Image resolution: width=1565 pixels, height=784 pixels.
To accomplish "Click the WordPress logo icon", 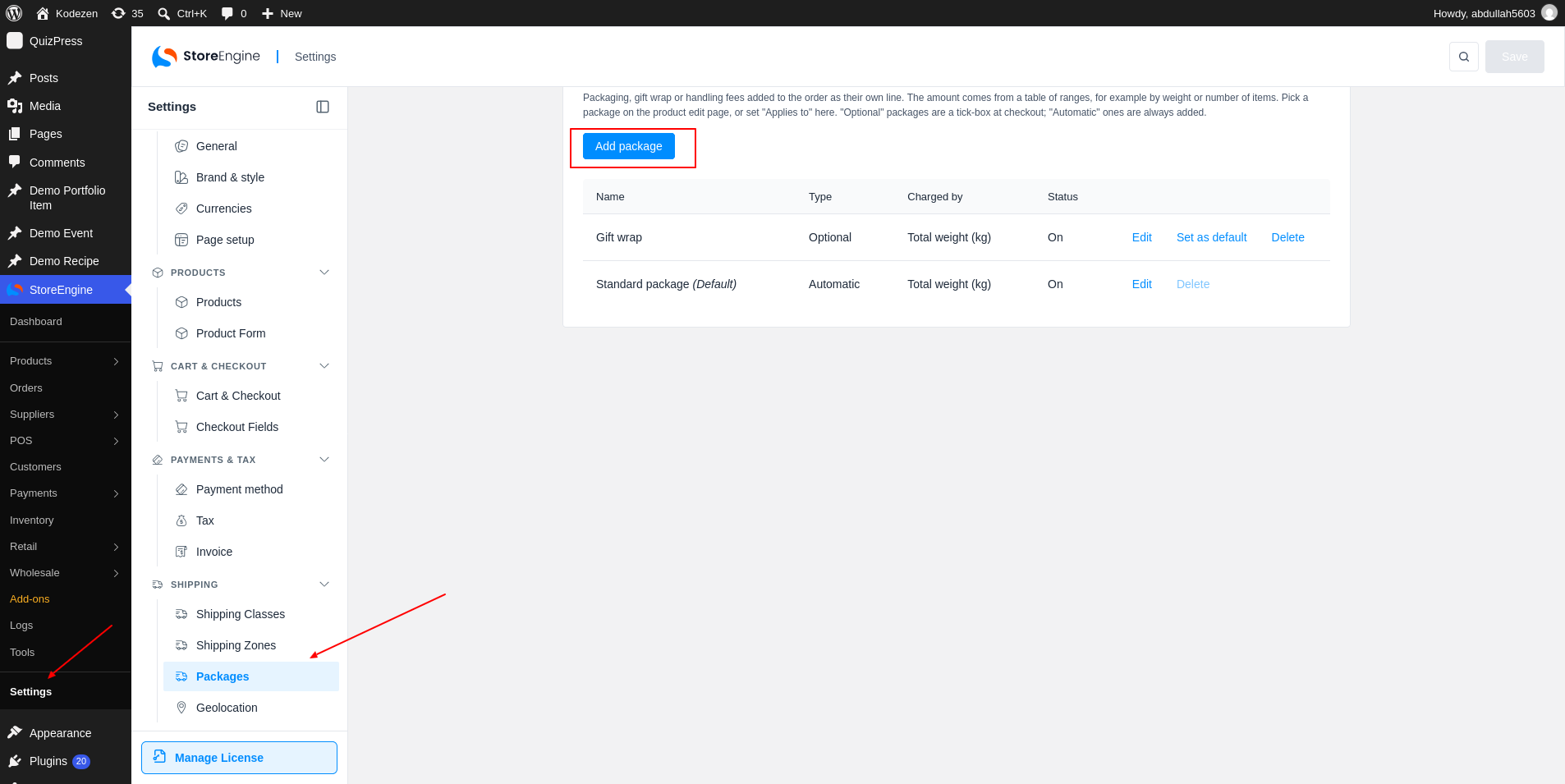I will tap(14, 13).
